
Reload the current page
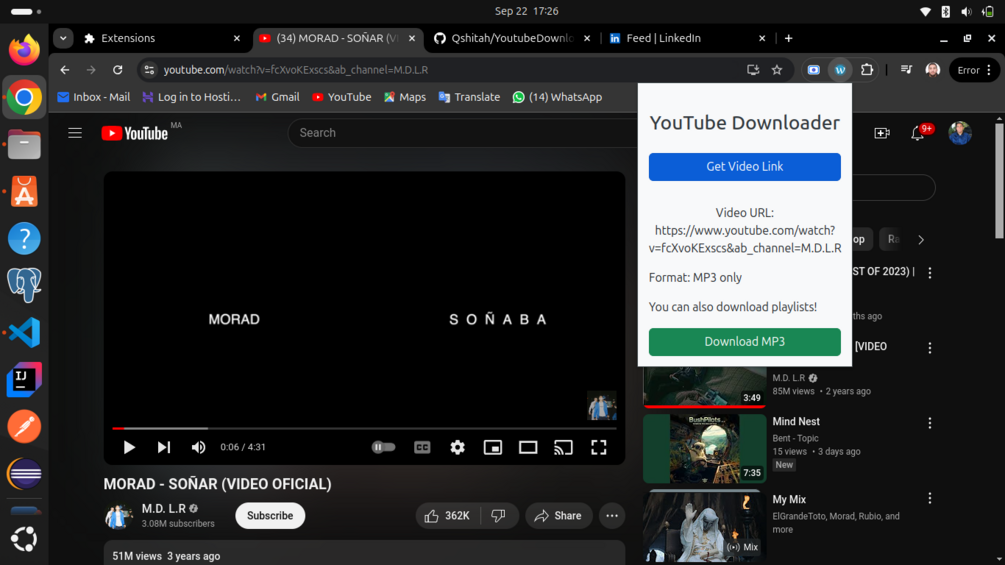(117, 70)
